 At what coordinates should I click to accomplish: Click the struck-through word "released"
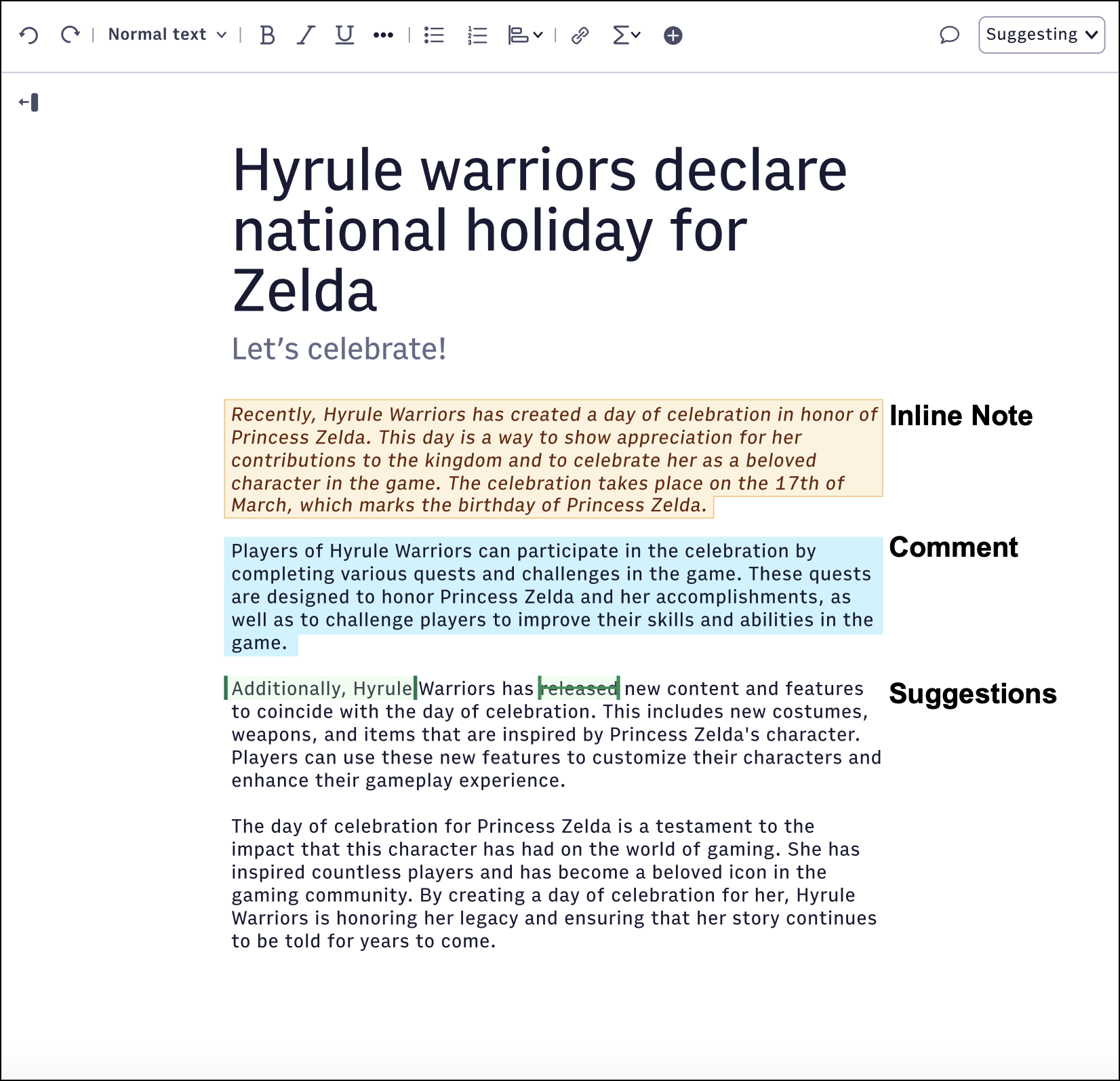[580, 688]
